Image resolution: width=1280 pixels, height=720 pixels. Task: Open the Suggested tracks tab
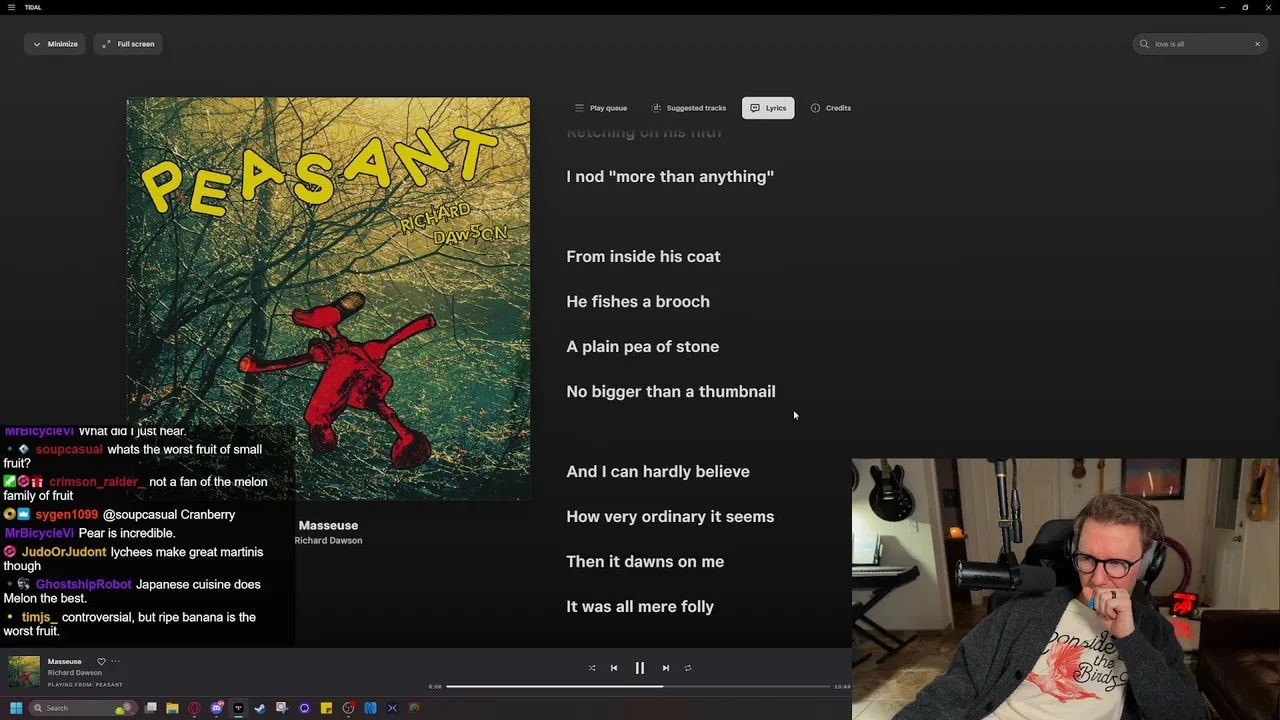click(689, 108)
